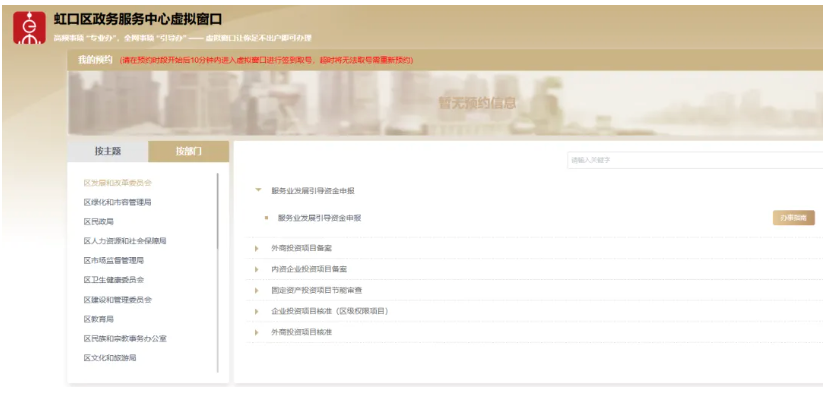Click the 服务业发展引导资金申报 section heading

tap(313, 191)
